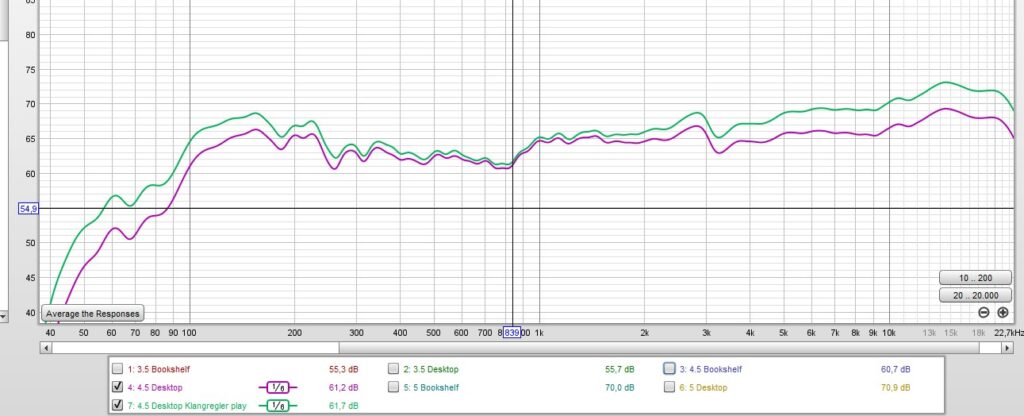The image size is (1024, 416).
Task: Open smoothing button for Klangregler play trace
Action: (278, 406)
